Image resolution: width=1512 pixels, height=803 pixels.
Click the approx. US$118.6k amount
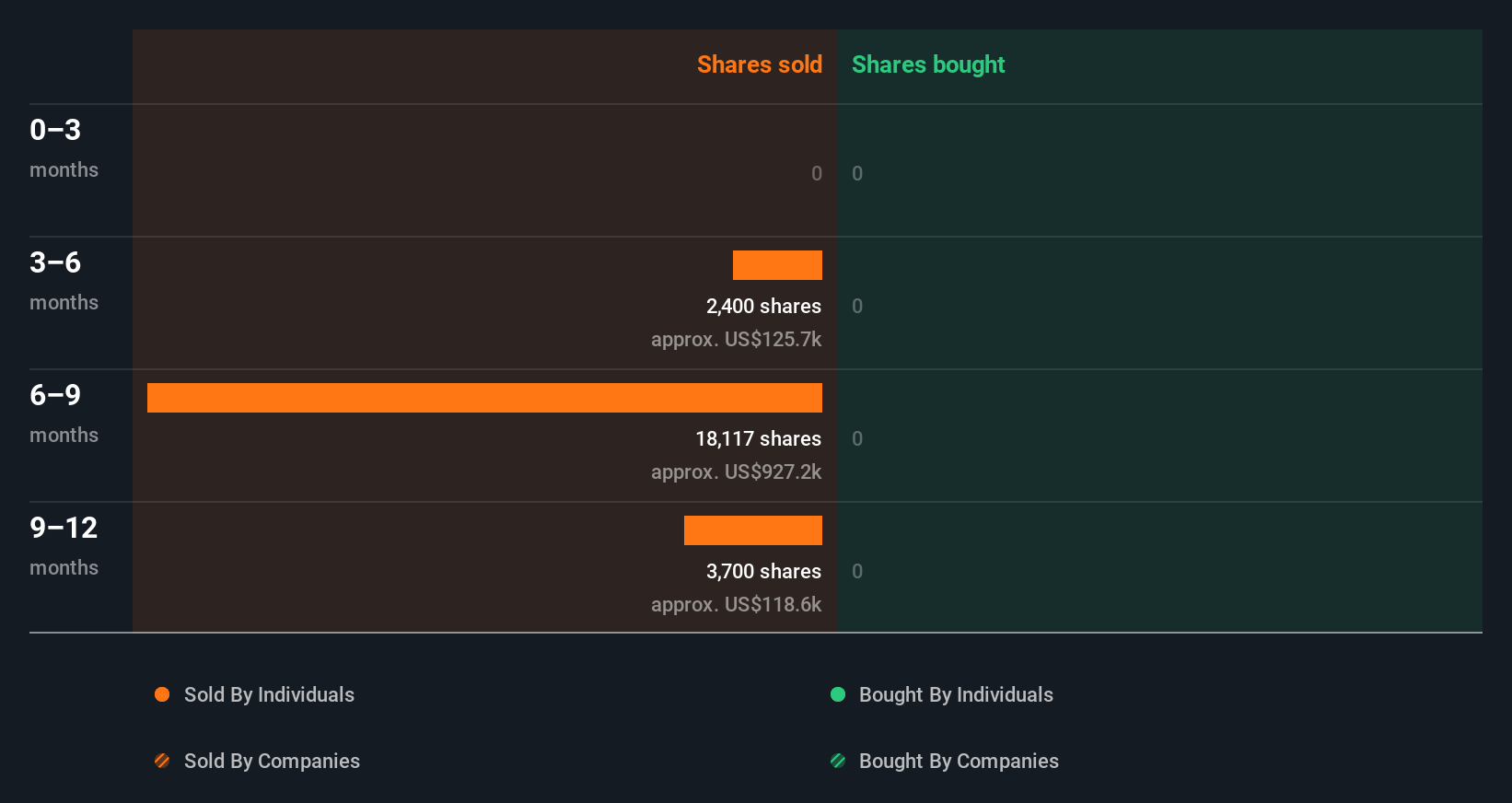pos(736,605)
